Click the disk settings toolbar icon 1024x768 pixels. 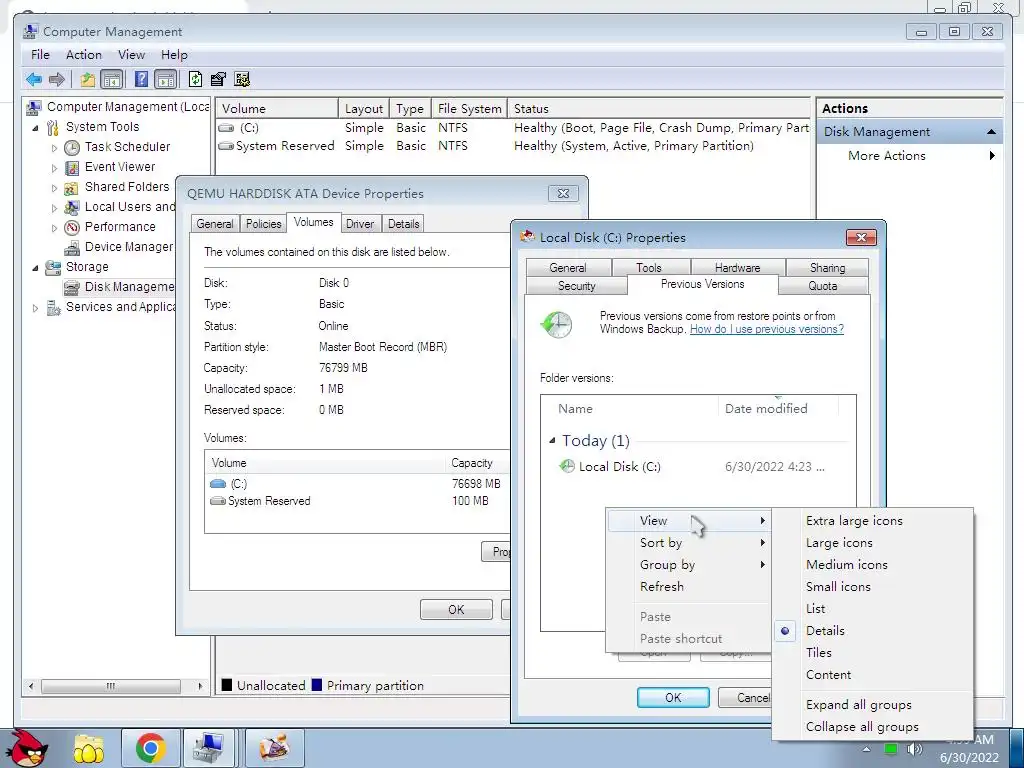tap(242, 80)
